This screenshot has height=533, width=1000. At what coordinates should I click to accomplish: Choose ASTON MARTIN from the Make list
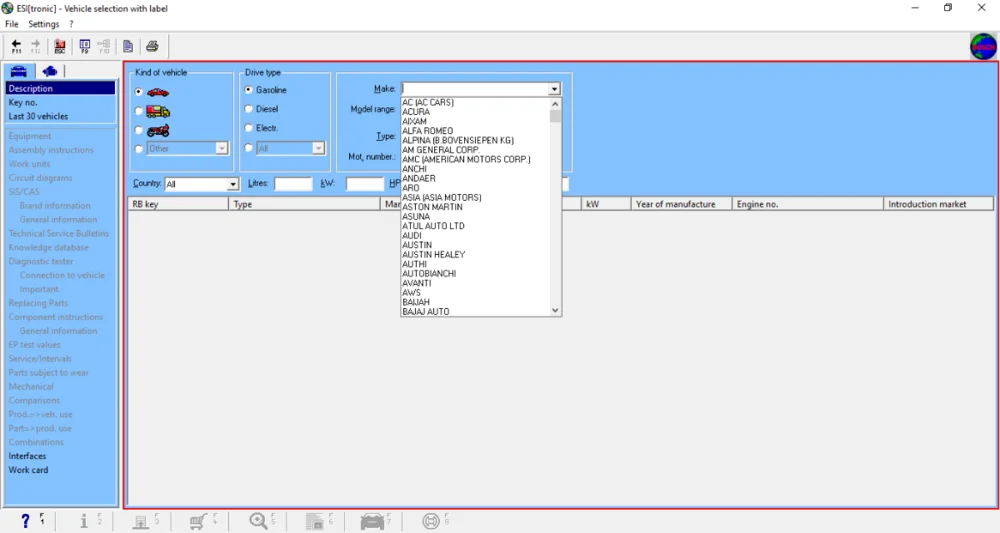pyautogui.click(x=432, y=207)
